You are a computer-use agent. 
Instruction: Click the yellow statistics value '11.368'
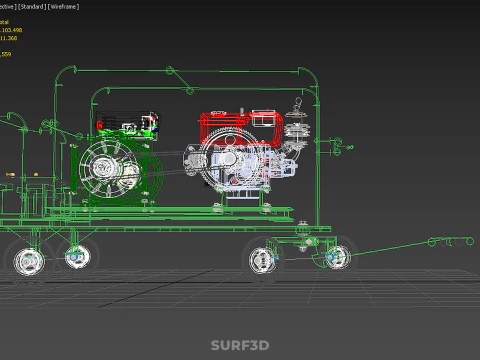tap(9, 38)
